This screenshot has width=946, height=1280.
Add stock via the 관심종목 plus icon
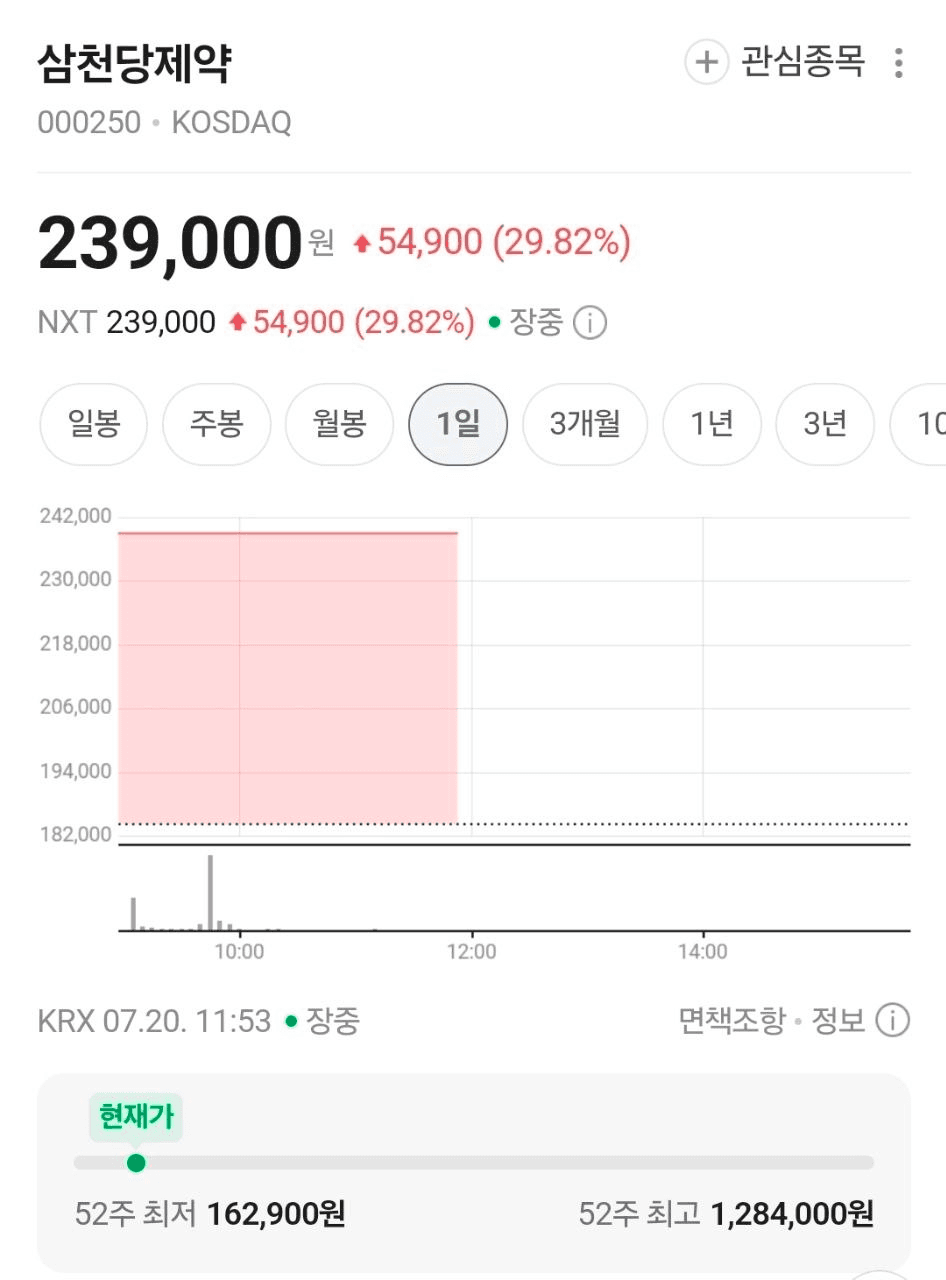[x=706, y=62]
